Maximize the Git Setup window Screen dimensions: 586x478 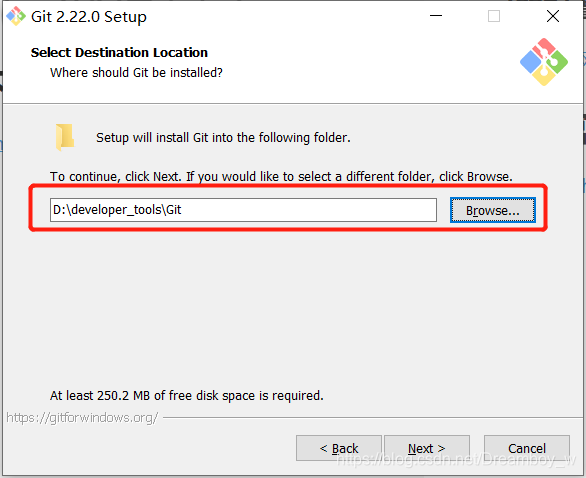pyautogui.click(x=494, y=16)
